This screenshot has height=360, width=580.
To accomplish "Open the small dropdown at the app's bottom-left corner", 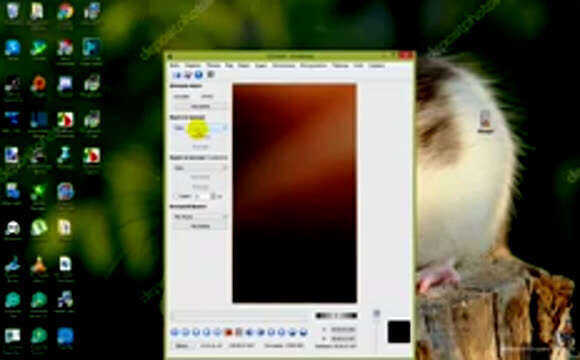I will pos(184,346).
